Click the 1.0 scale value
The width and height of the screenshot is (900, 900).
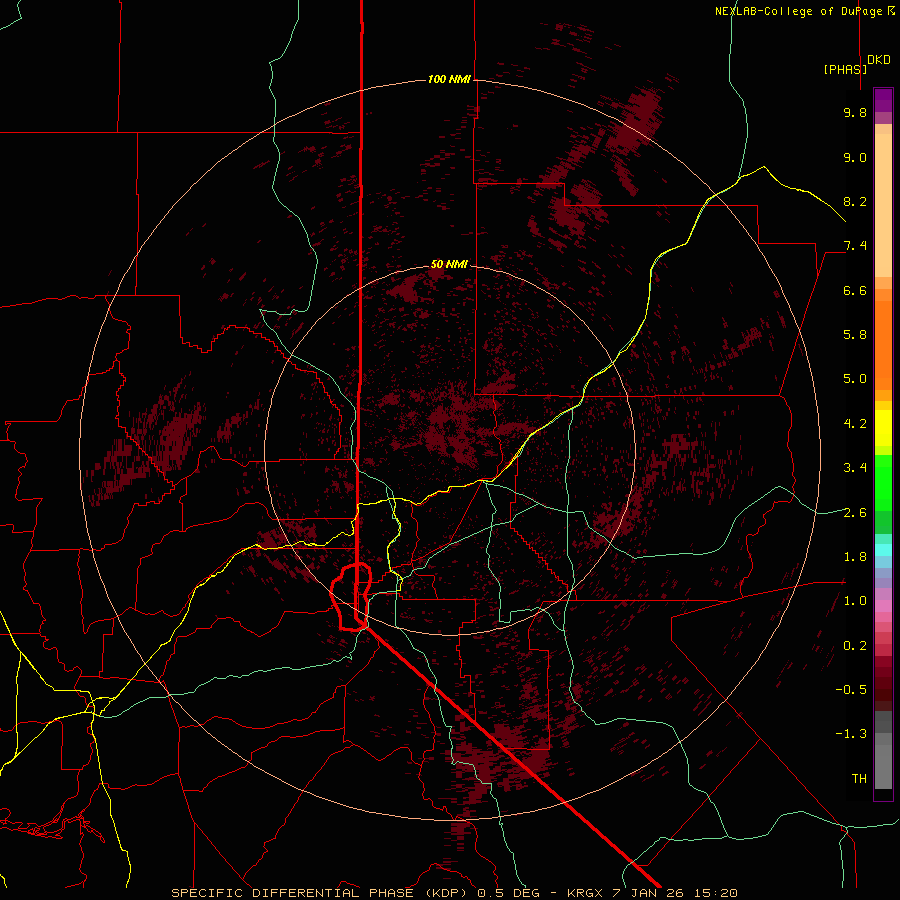click(x=855, y=601)
